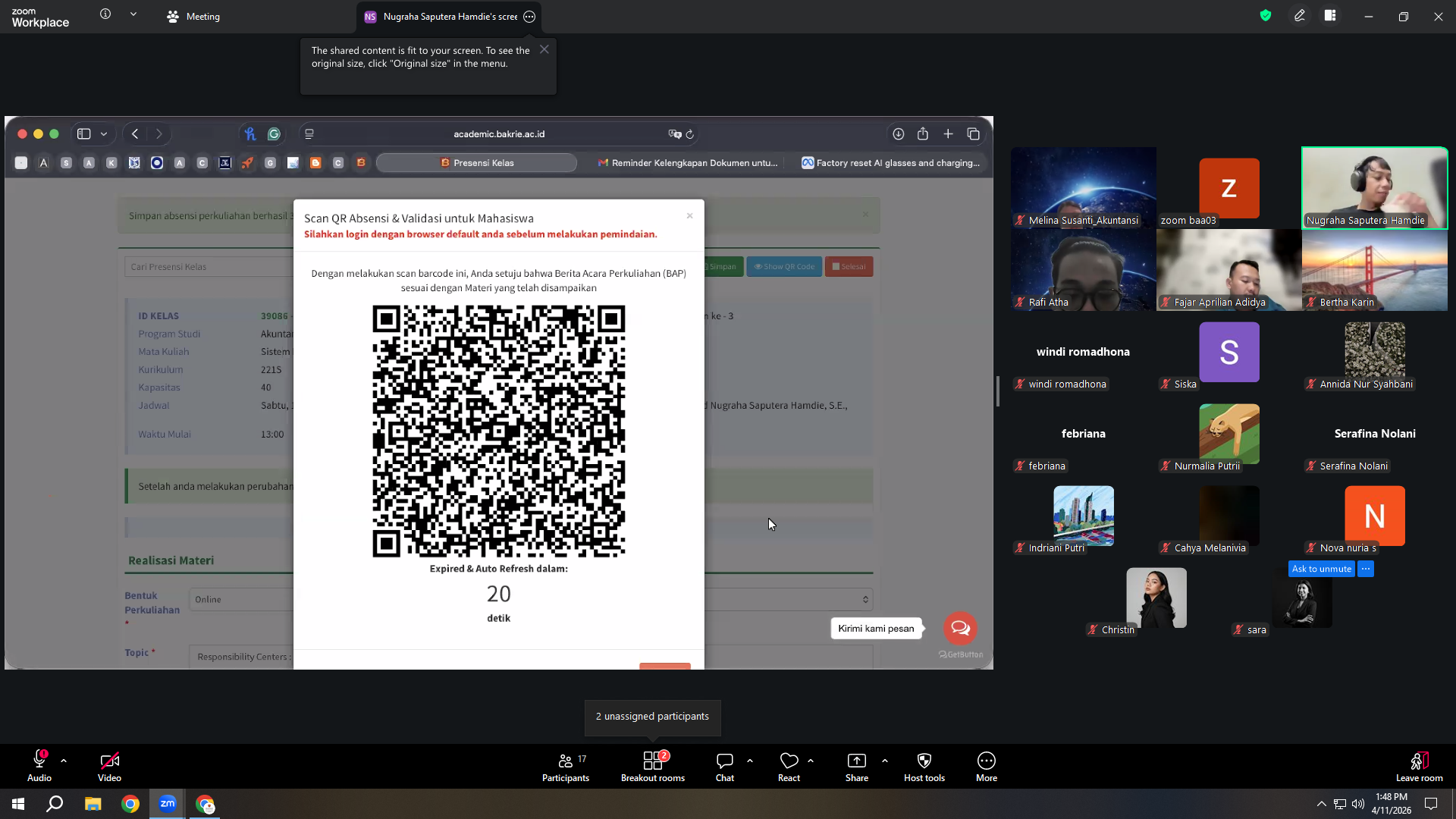Image resolution: width=1456 pixels, height=819 pixels.
Task: Click Leave room
Action: (1420, 766)
